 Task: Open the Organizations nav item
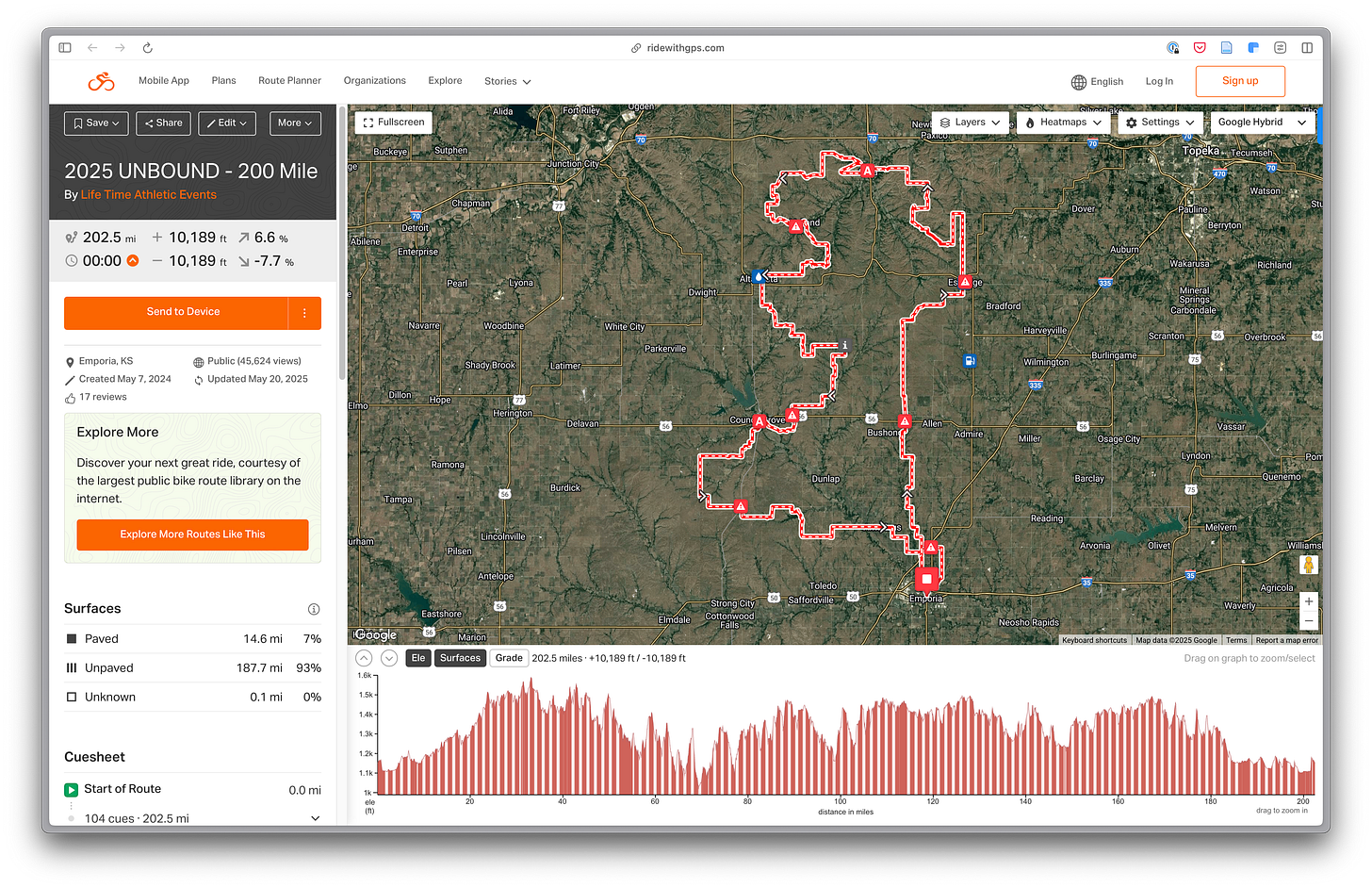click(x=374, y=81)
